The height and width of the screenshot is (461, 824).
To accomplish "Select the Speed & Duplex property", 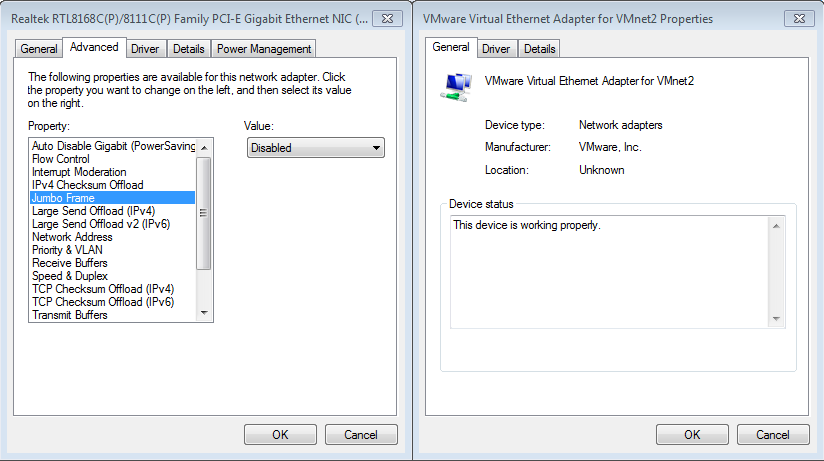I will 113,276.
